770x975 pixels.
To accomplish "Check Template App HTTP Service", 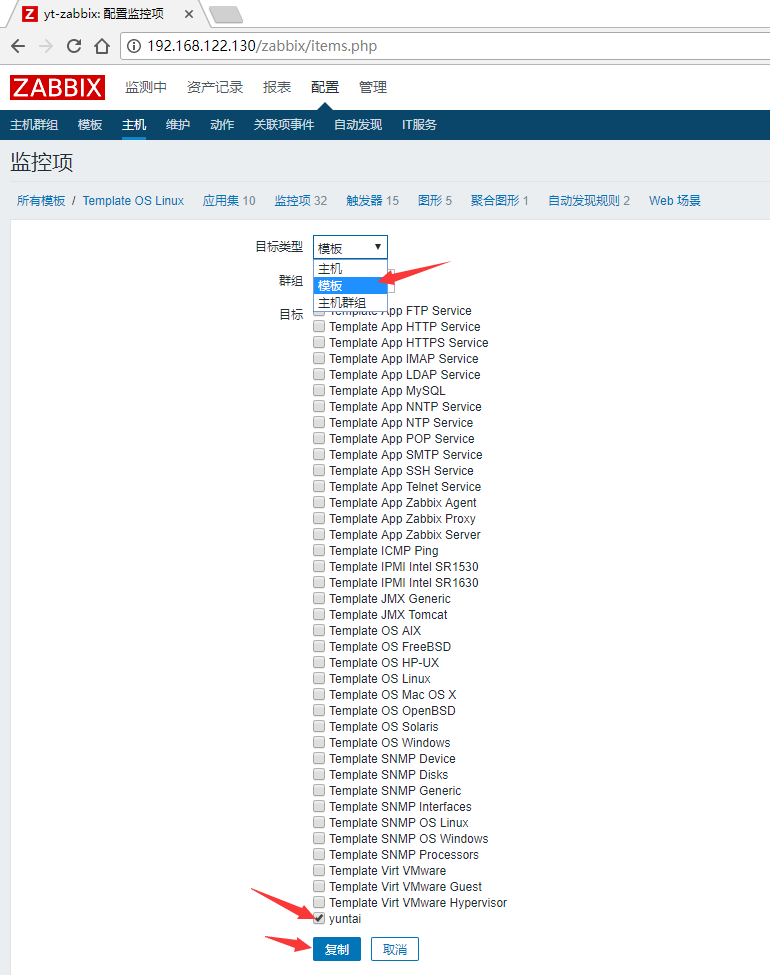I will click(319, 326).
